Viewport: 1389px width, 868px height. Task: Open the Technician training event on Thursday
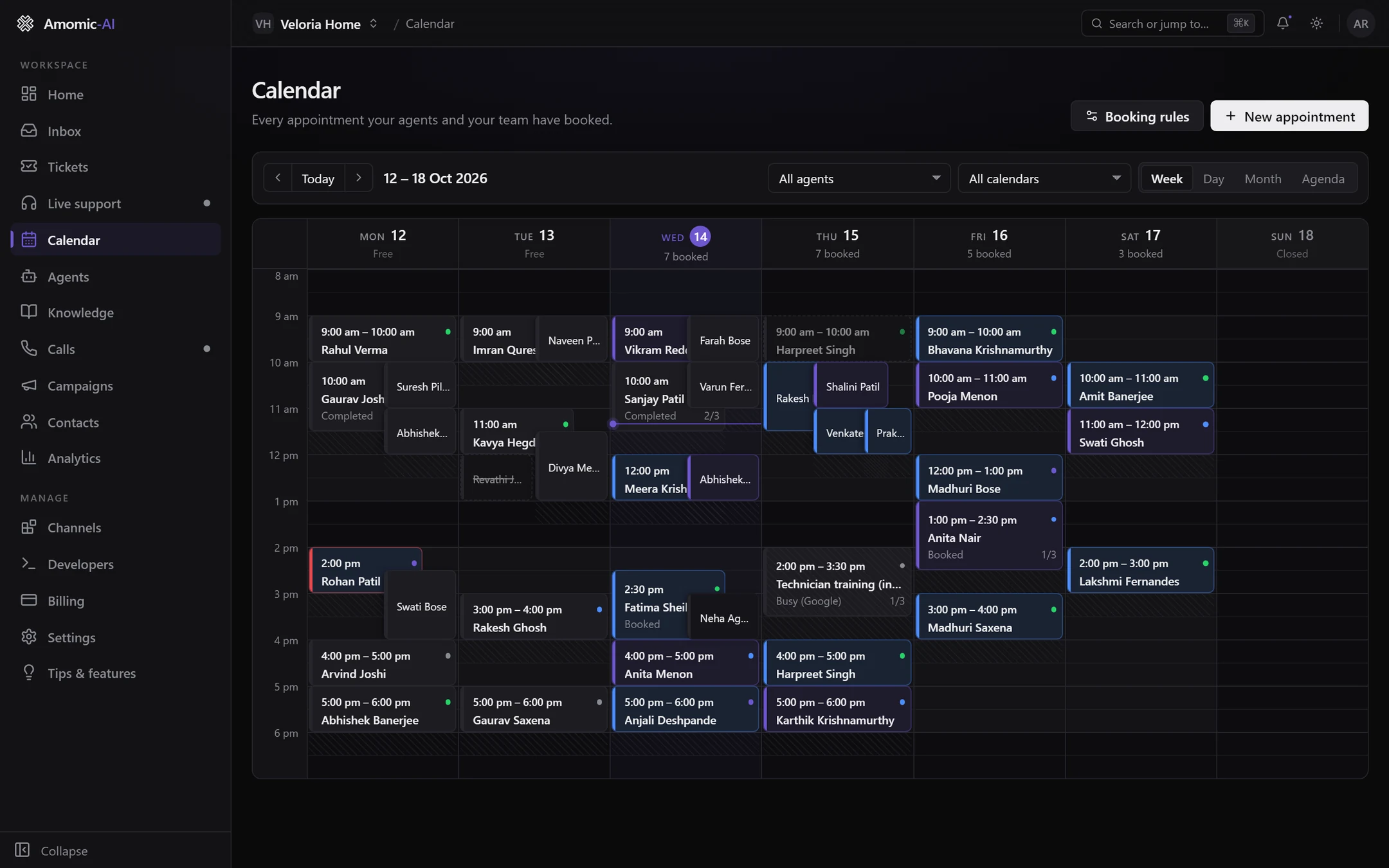(837, 582)
